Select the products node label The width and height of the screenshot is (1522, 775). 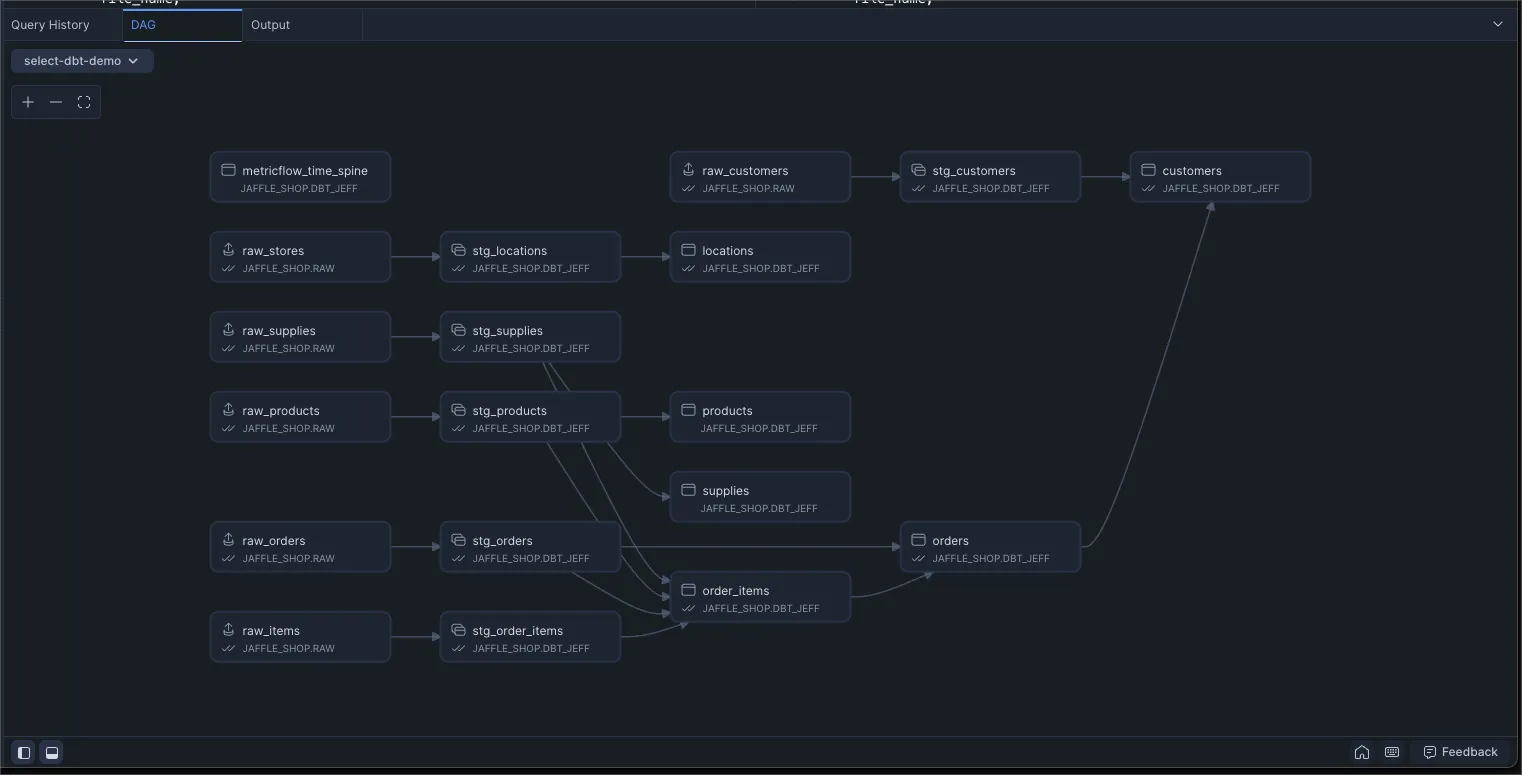727,411
